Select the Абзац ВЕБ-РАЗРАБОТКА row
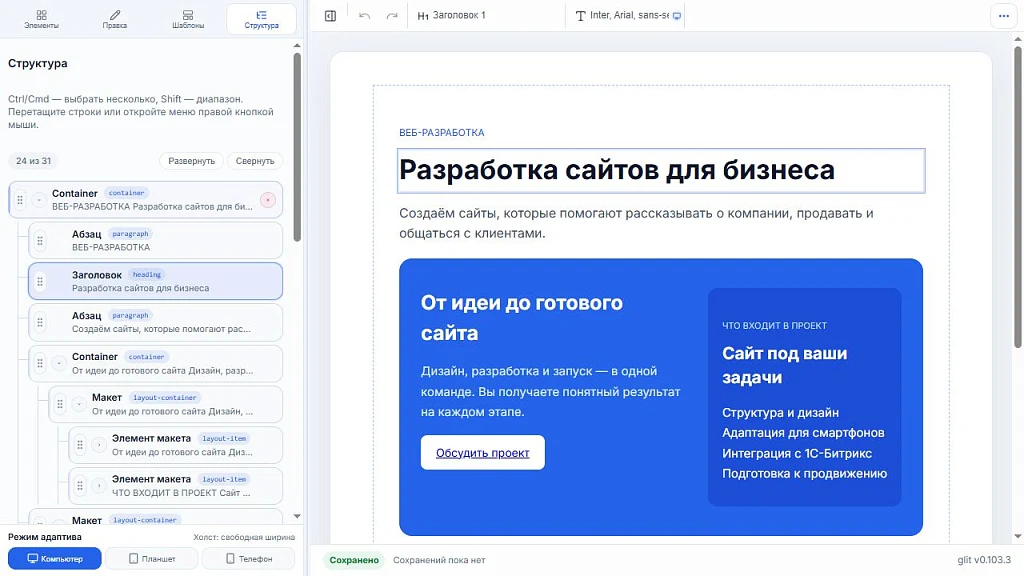This screenshot has width=1024, height=576. tap(155, 240)
